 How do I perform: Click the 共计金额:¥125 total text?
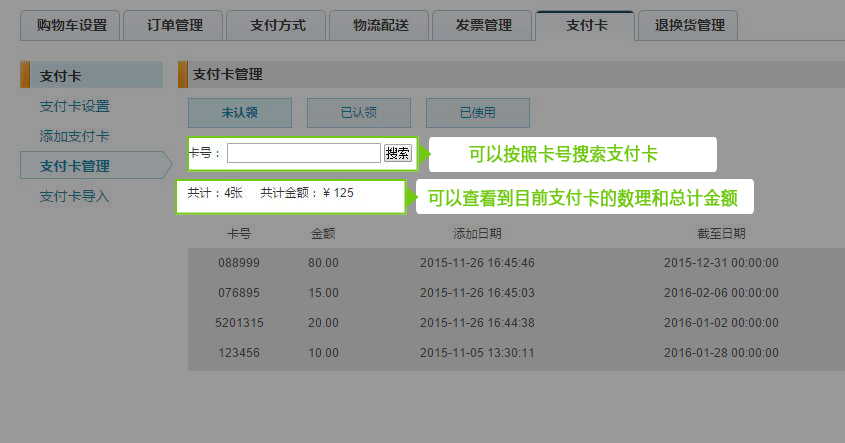(x=307, y=193)
